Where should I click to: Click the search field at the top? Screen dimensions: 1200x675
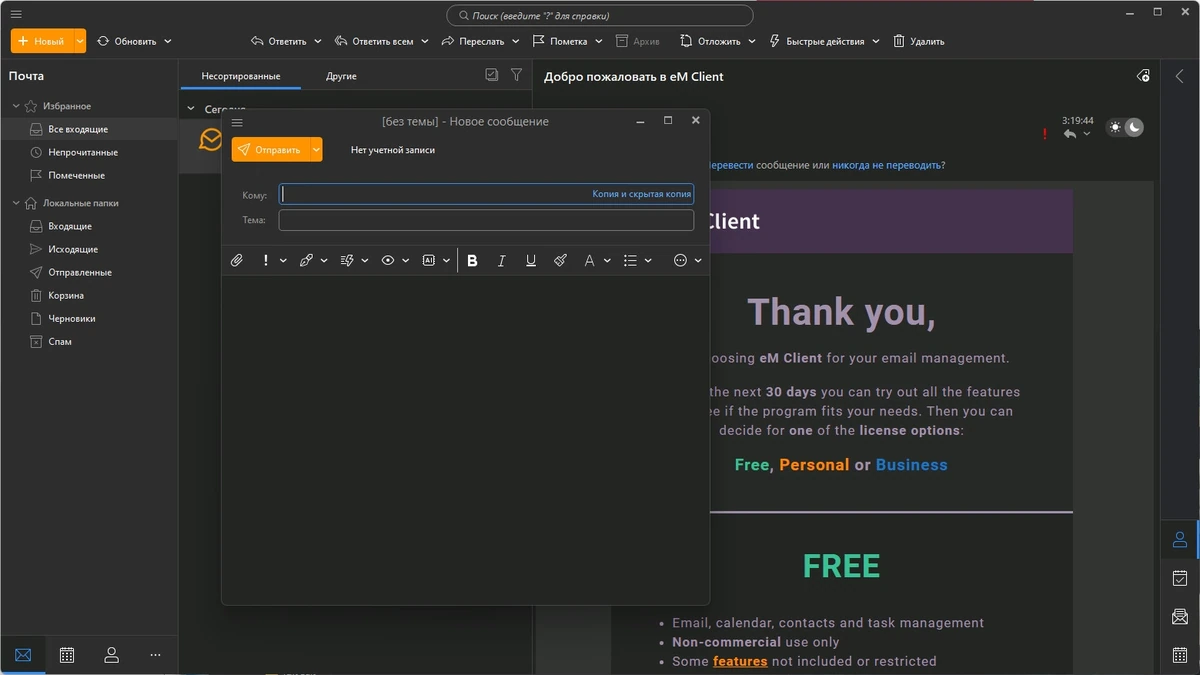600,16
